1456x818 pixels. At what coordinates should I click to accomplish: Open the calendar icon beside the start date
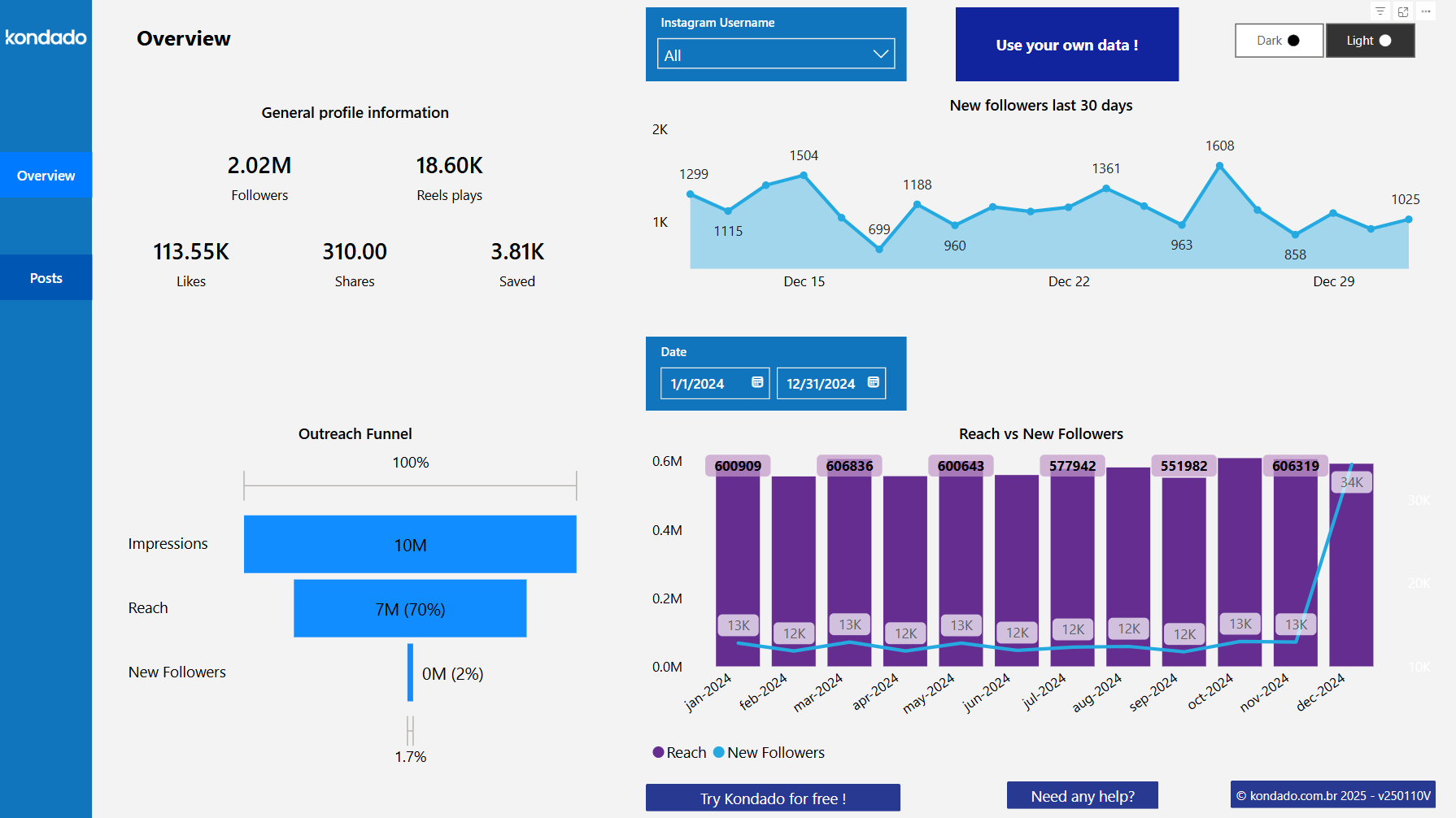[x=757, y=383]
